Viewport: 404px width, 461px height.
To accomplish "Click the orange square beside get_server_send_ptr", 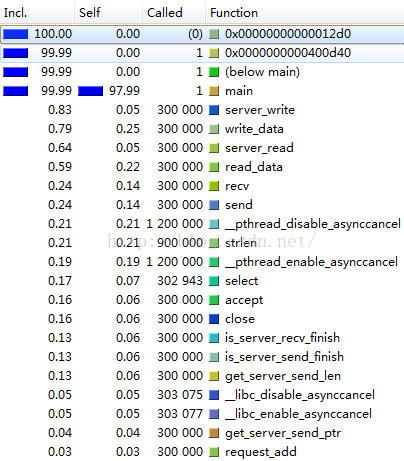I will pos(214,433).
